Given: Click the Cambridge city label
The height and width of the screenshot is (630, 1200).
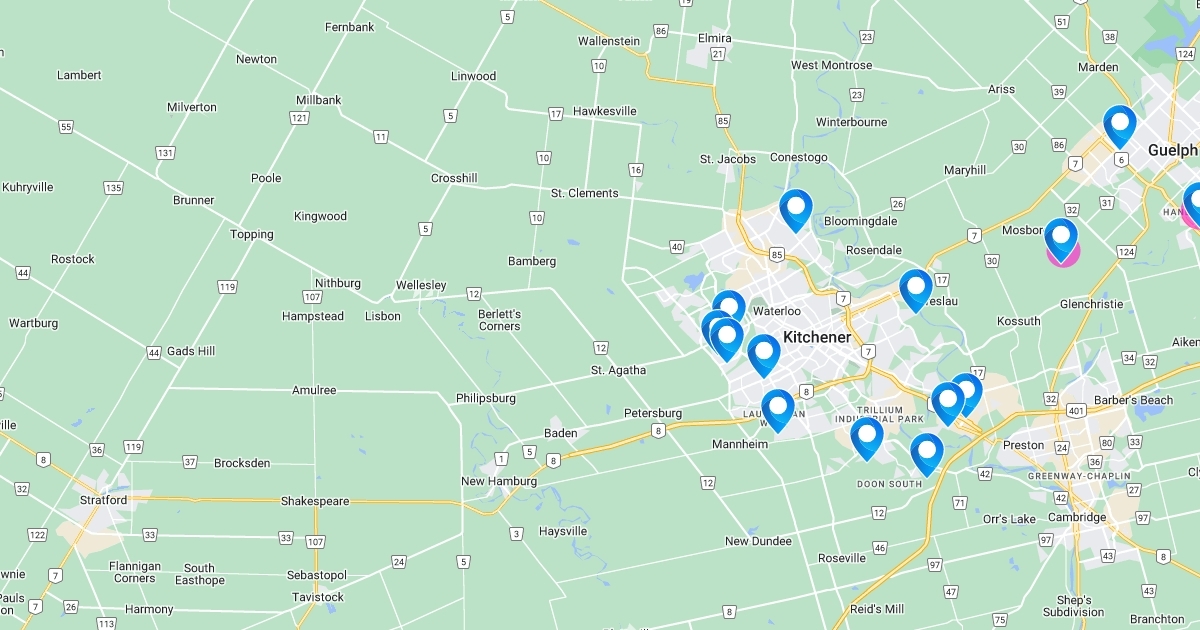Looking at the screenshot, I should point(1077,517).
